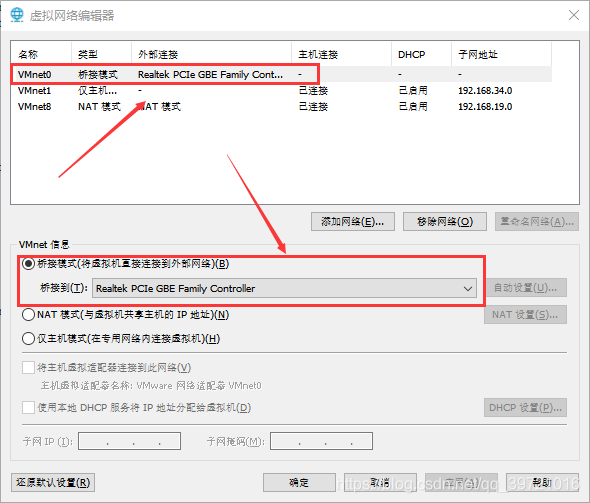Click 还原默认设置(R) button

(53, 482)
